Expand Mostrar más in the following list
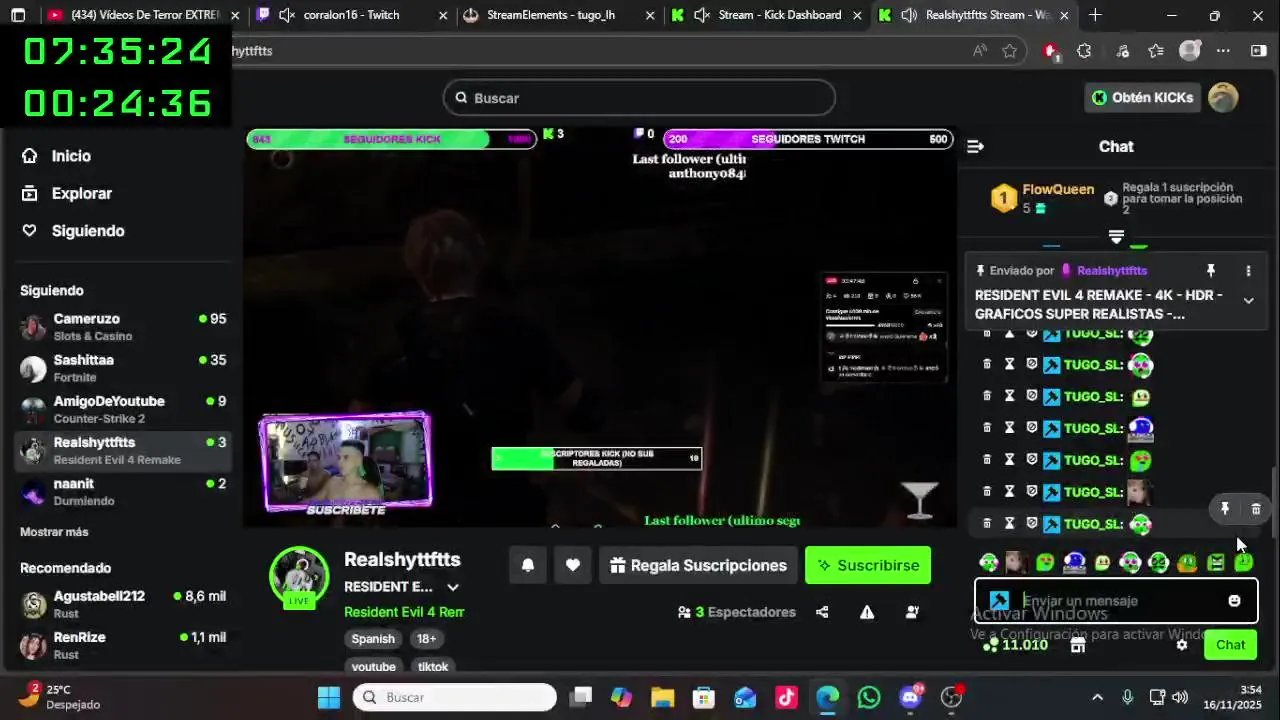 tap(54, 532)
